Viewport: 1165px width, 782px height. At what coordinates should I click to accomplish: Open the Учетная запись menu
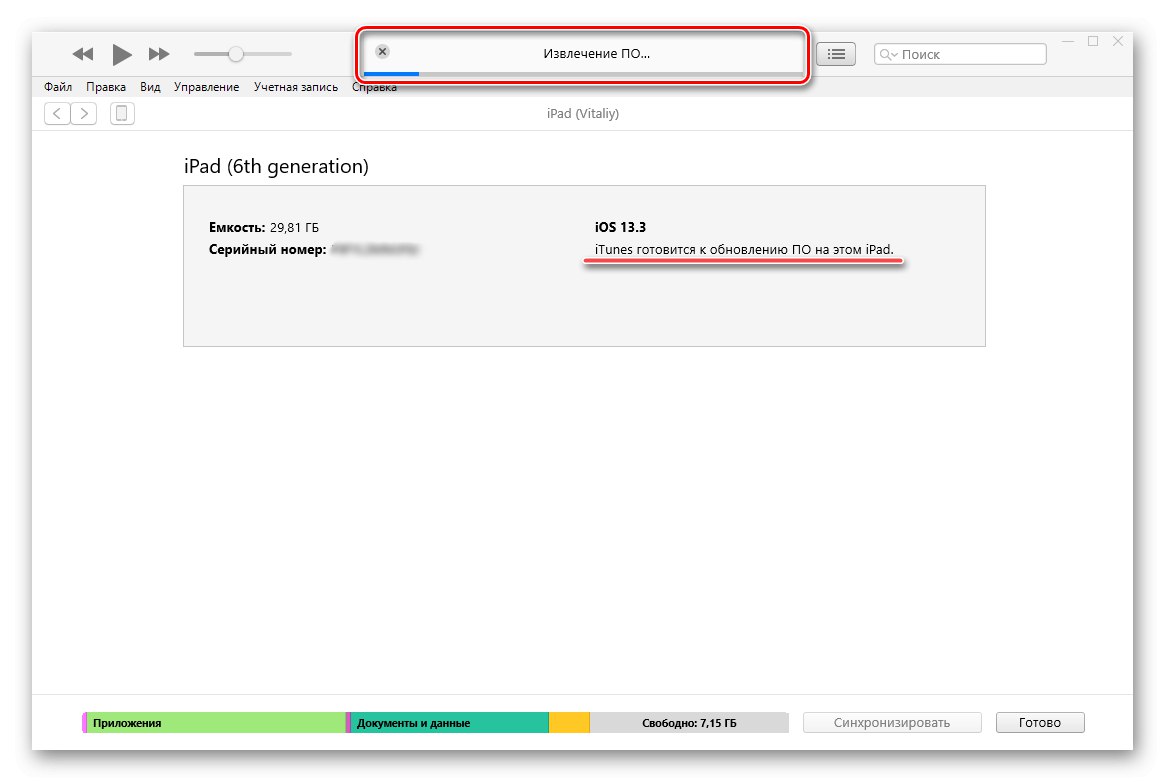pos(295,87)
